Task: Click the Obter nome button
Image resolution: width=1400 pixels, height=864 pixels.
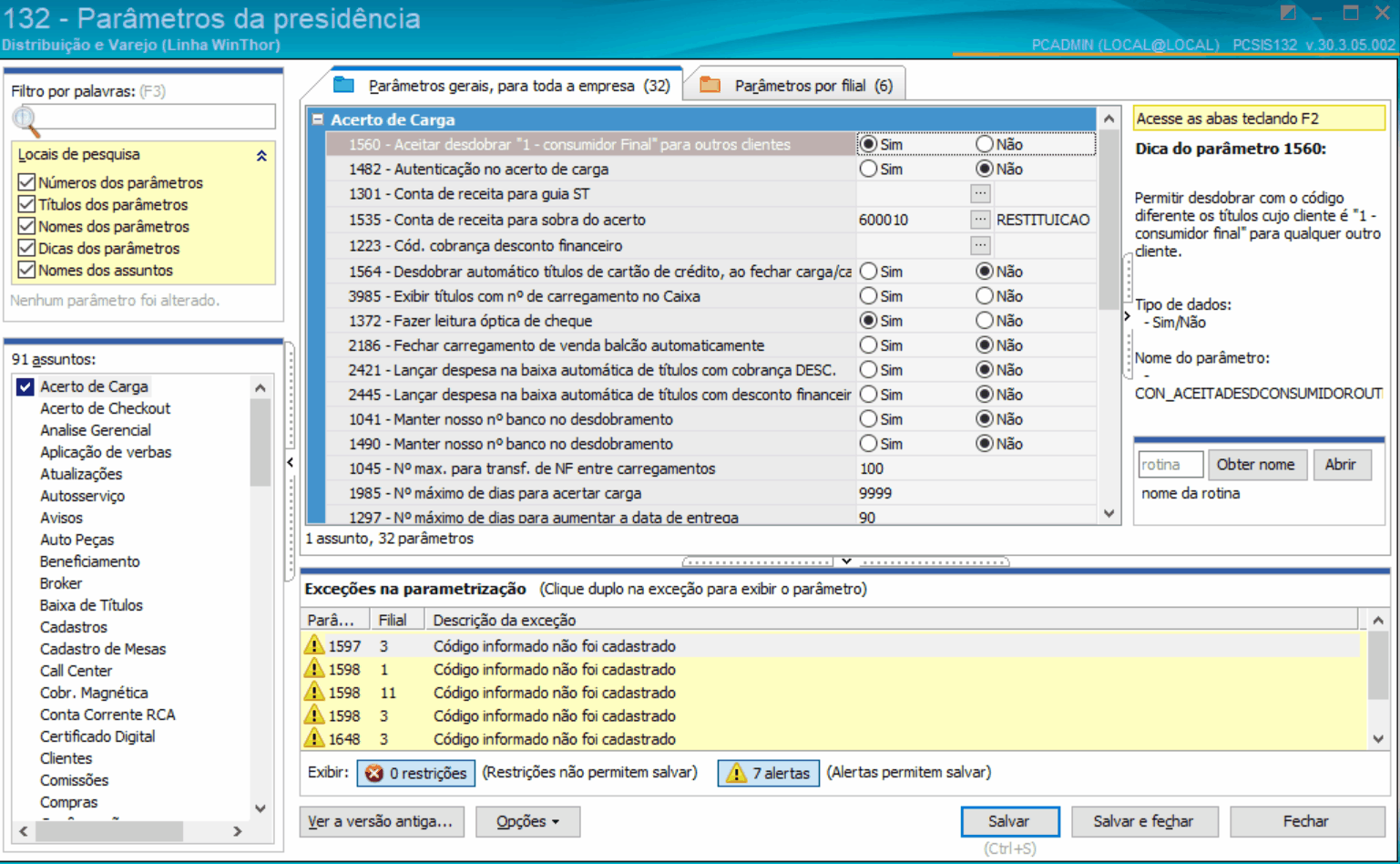Action: point(1255,465)
